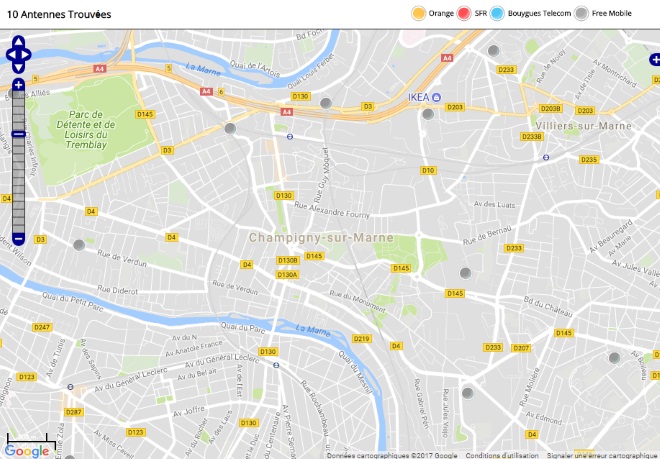
Task: Click the antenna marker above the D233 label
Action: coord(493,51)
